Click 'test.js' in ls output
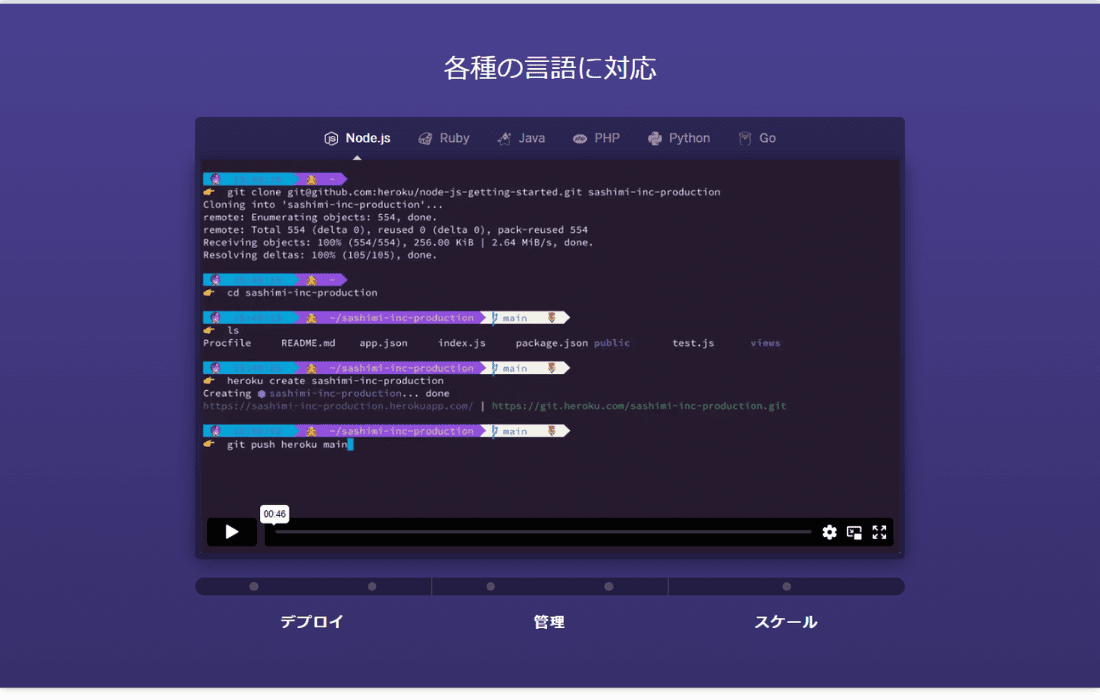Viewport: 1100px width, 700px height. (693, 343)
